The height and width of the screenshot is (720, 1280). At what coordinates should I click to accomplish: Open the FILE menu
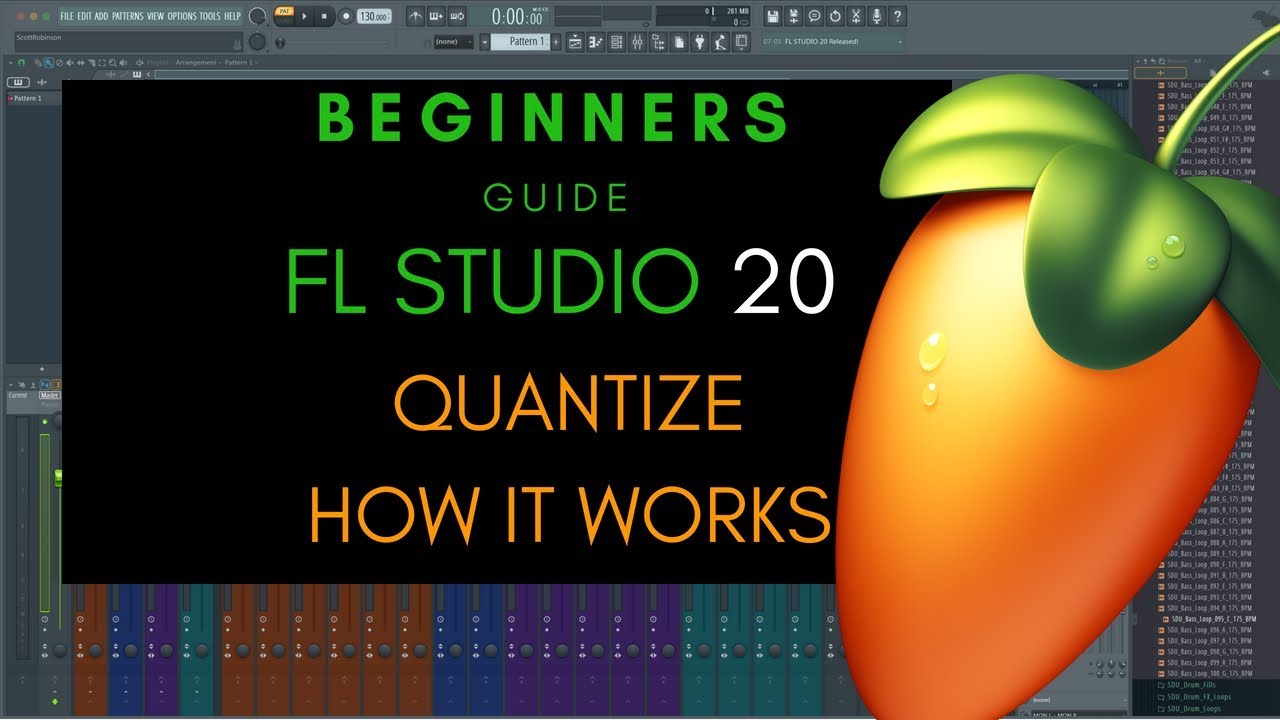pyautogui.click(x=67, y=16)
